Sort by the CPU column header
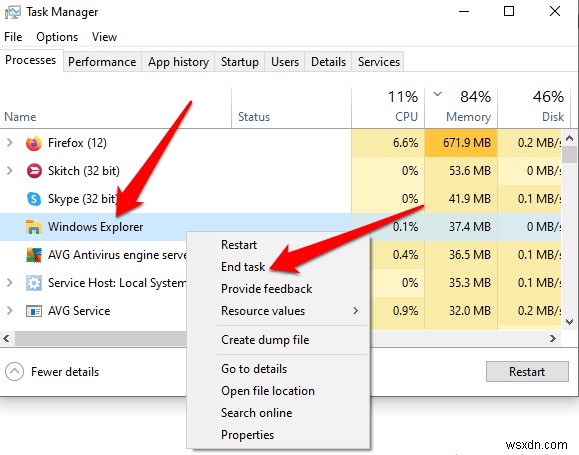The width and height of the screenshot is (579, 455). coord(406,117)
